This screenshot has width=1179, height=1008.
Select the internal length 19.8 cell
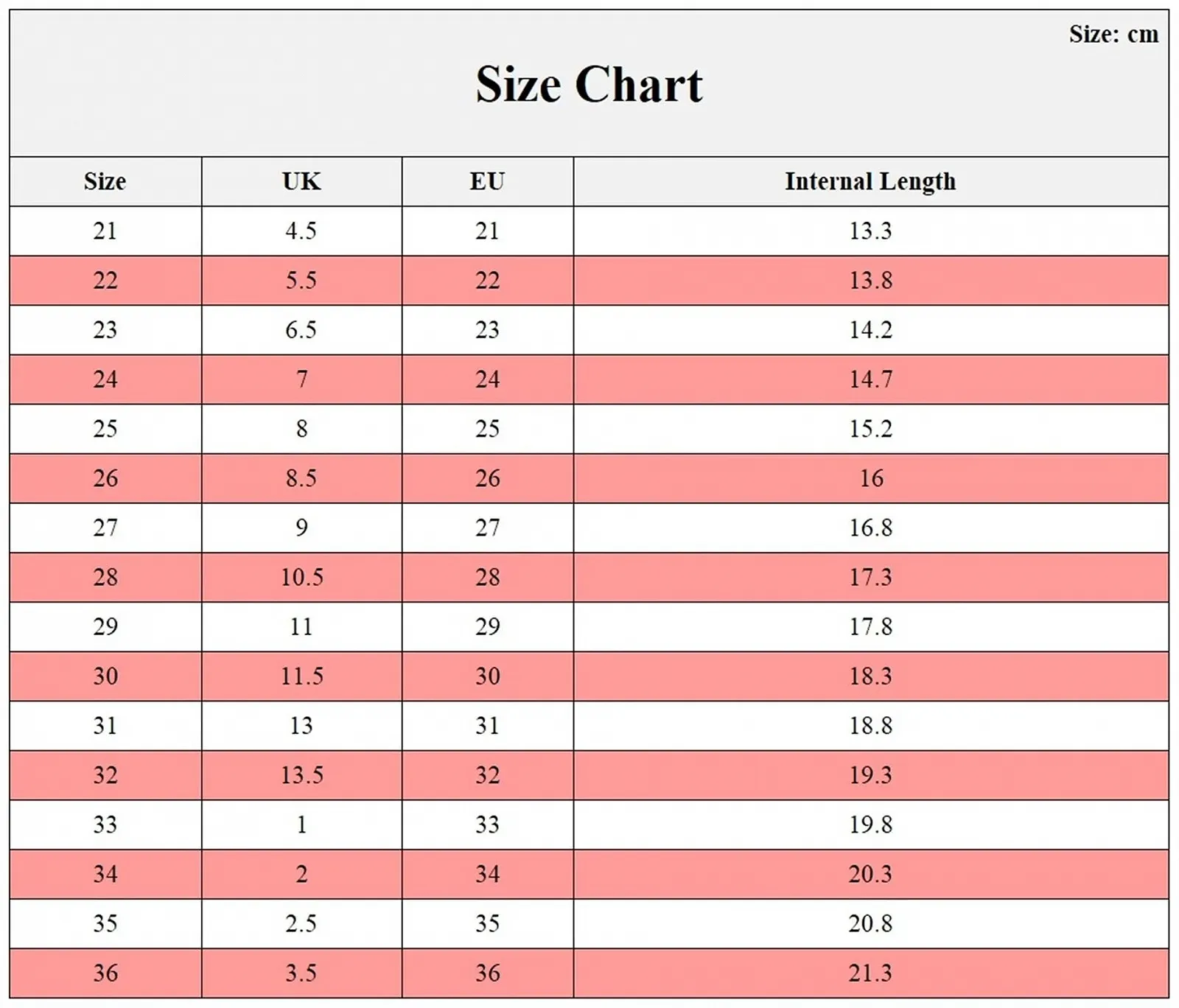[870, 825]
